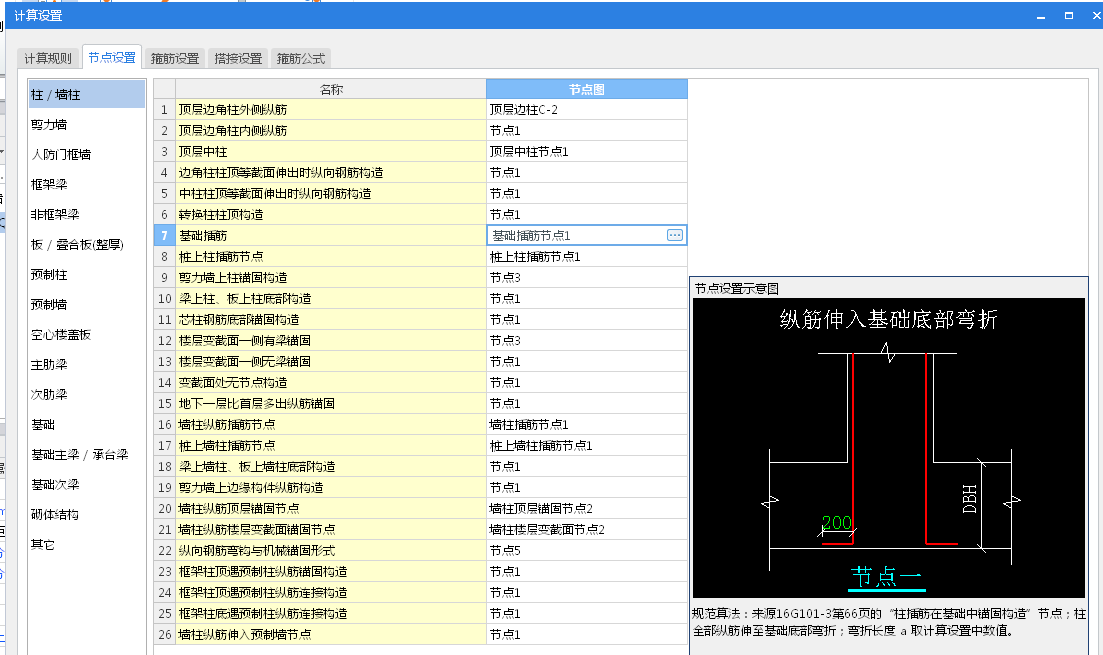Screen dimensions: 1103x655
Task: Select 人防门框墙 category
Action: click(87, 155)
